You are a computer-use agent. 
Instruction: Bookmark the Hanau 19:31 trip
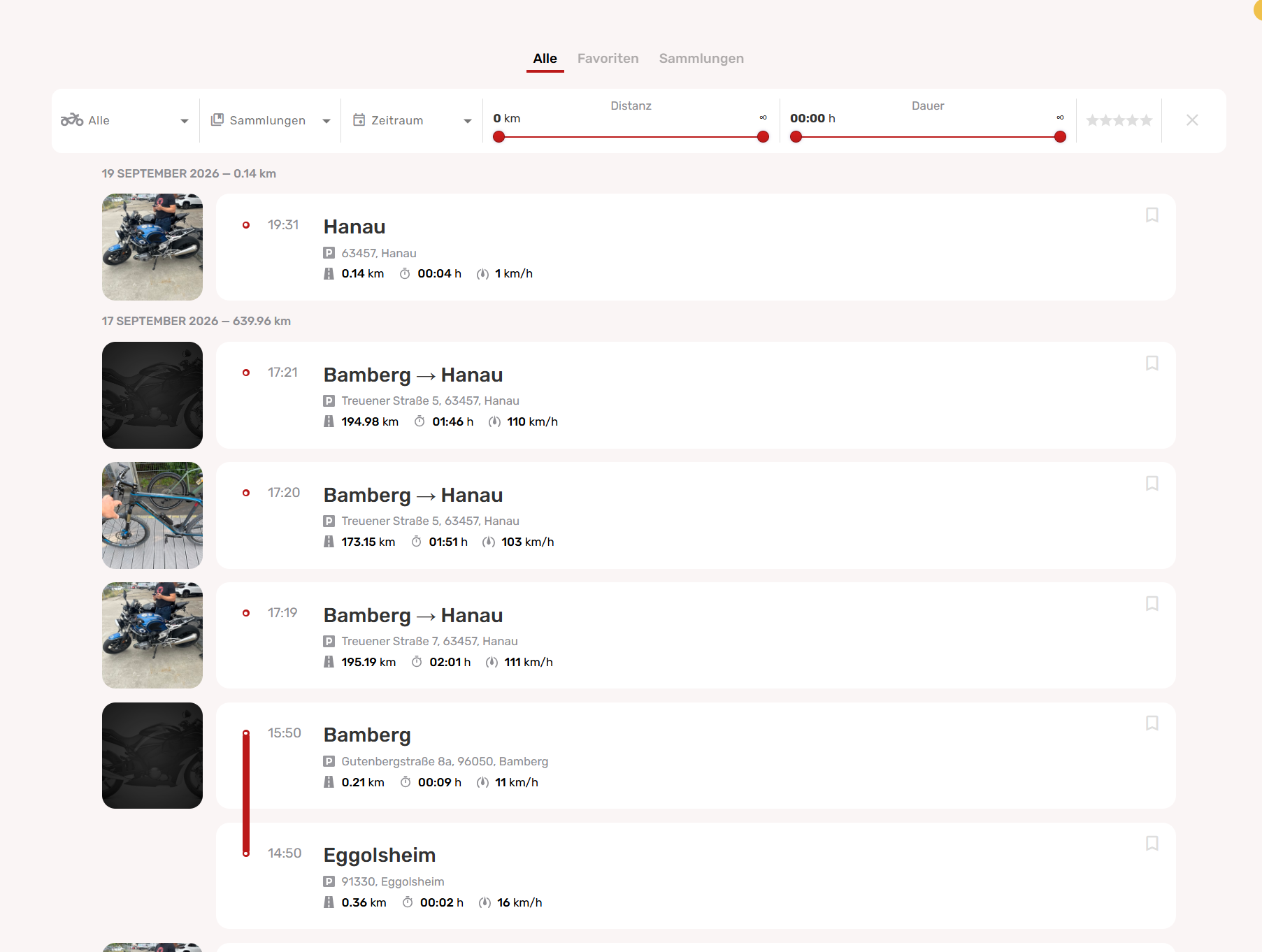point(1152,215)
